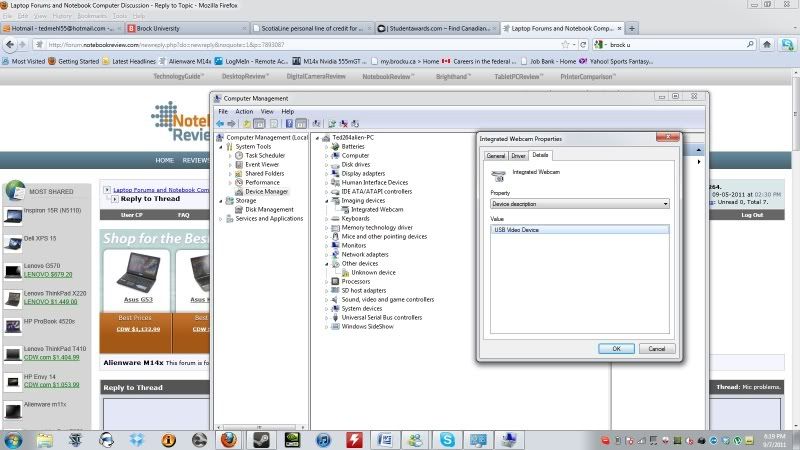Open Microsoft Word icon in taskbar
The image size is (800, 450).
tap(385, 439)
